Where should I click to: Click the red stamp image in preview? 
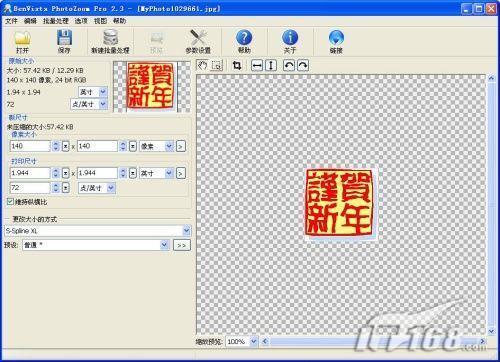tap(341, 203)
